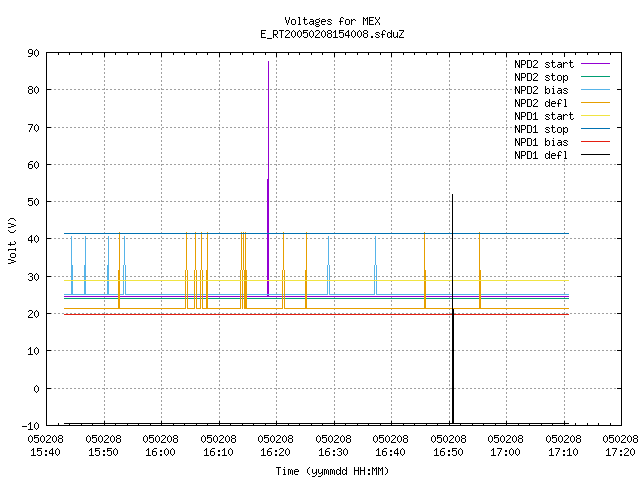640x480 pixels.
Task: Click the x-axis time label 16:10
Action: pos(218,452)
